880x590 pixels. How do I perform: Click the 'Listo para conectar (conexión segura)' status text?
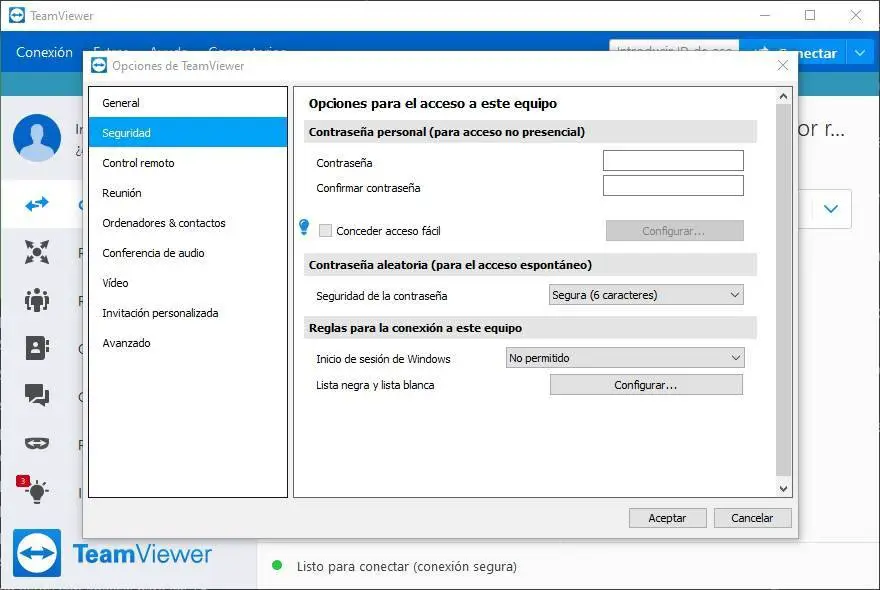click(407, 566)
